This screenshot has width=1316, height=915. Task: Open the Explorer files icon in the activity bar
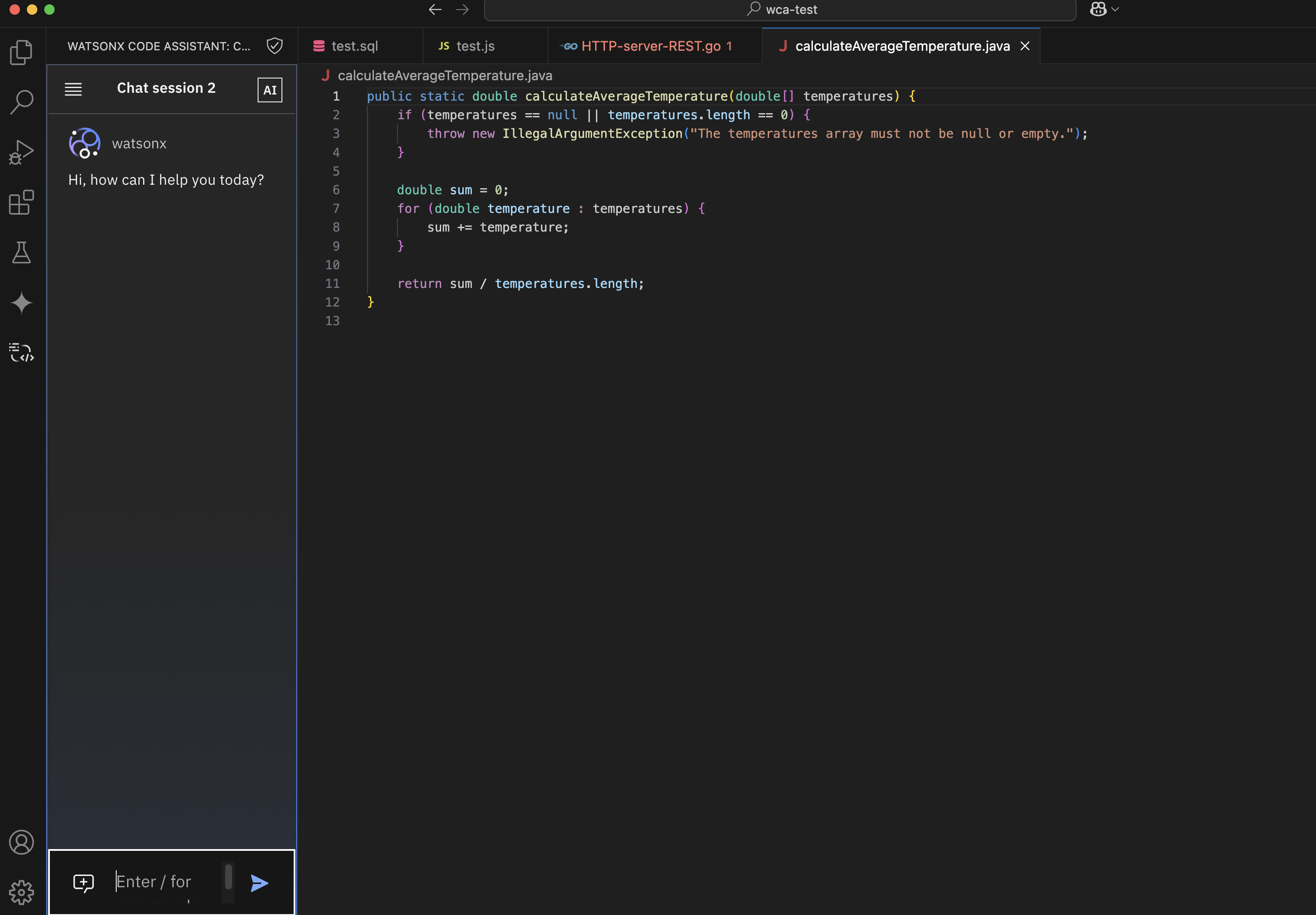(x=22, y=52)
